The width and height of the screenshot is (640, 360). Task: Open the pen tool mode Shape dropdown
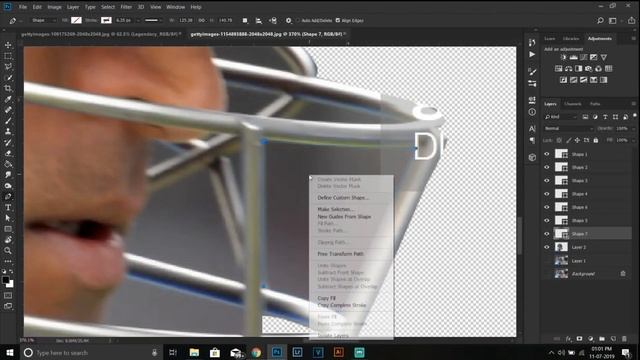click(x=43, y=20)
